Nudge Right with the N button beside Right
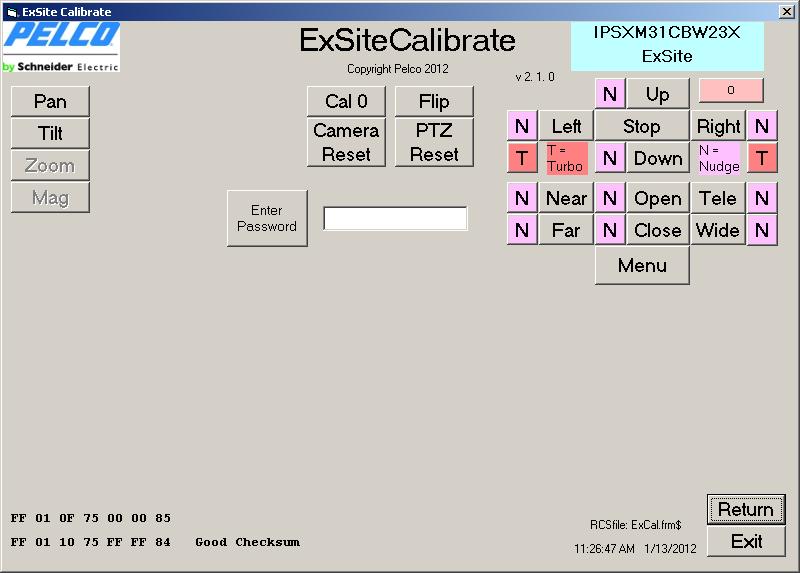This screenshot has width=800, height=573. 762,126
